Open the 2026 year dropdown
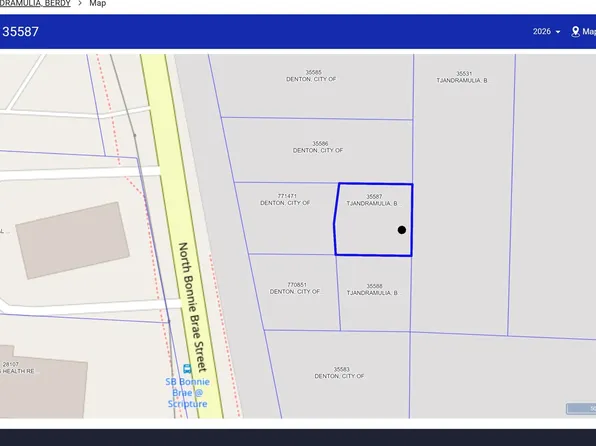This screenshot has height=446, width=596. point(546,32)
